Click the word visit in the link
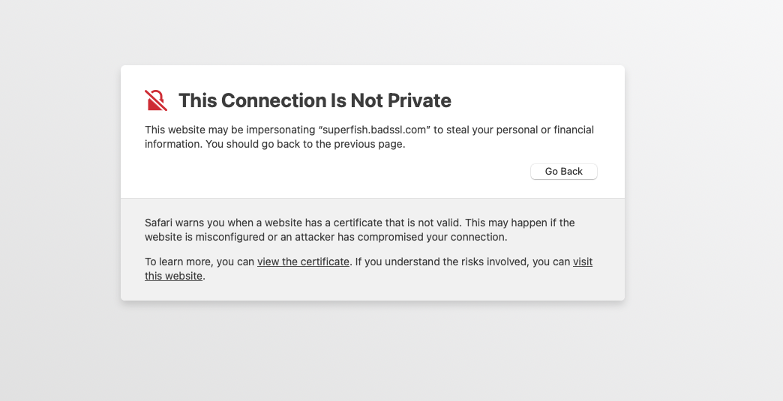 coord(583,262)
